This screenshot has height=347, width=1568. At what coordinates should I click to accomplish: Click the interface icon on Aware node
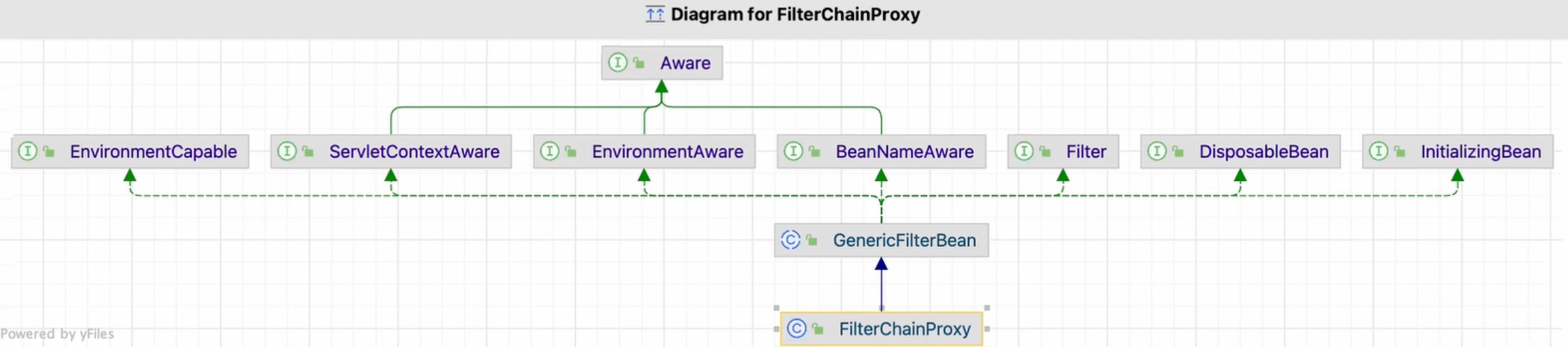[x=618, y=62]
